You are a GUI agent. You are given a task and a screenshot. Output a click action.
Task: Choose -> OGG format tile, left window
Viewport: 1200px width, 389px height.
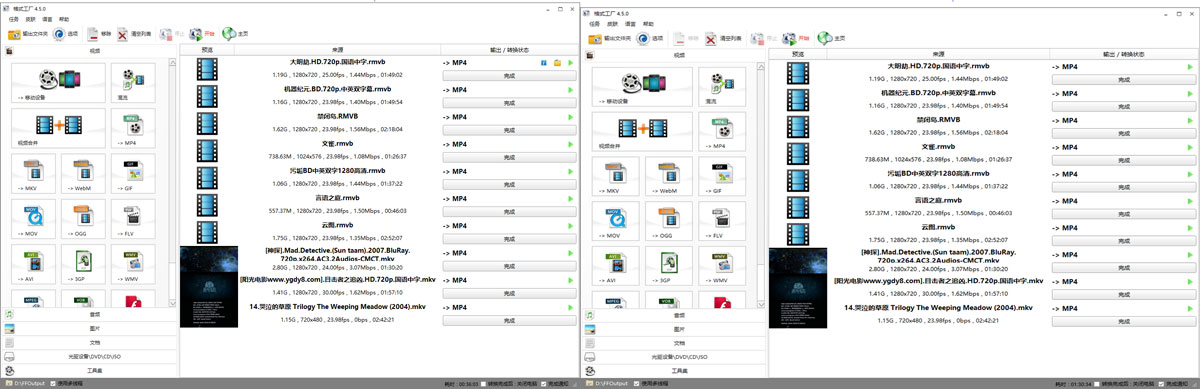point(83,220)
